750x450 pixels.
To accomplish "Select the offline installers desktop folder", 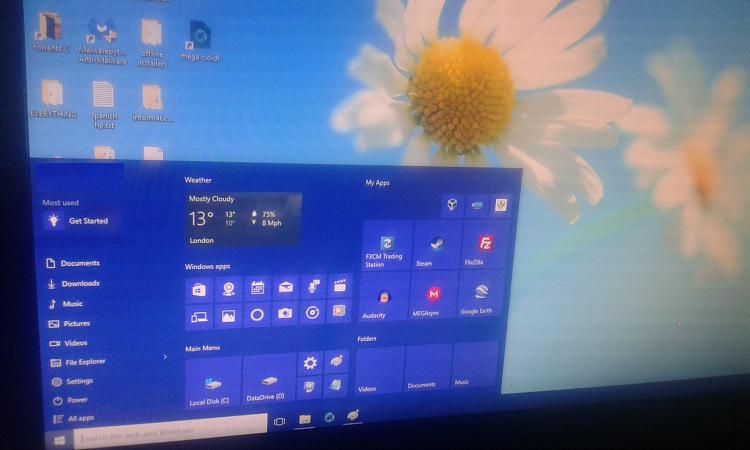I will [x=152, y=43].
